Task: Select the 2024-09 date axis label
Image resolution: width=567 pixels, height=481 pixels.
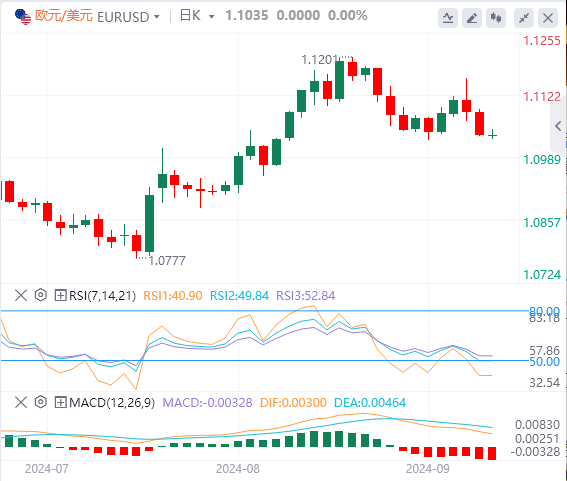Action: (x=427, y=469)
